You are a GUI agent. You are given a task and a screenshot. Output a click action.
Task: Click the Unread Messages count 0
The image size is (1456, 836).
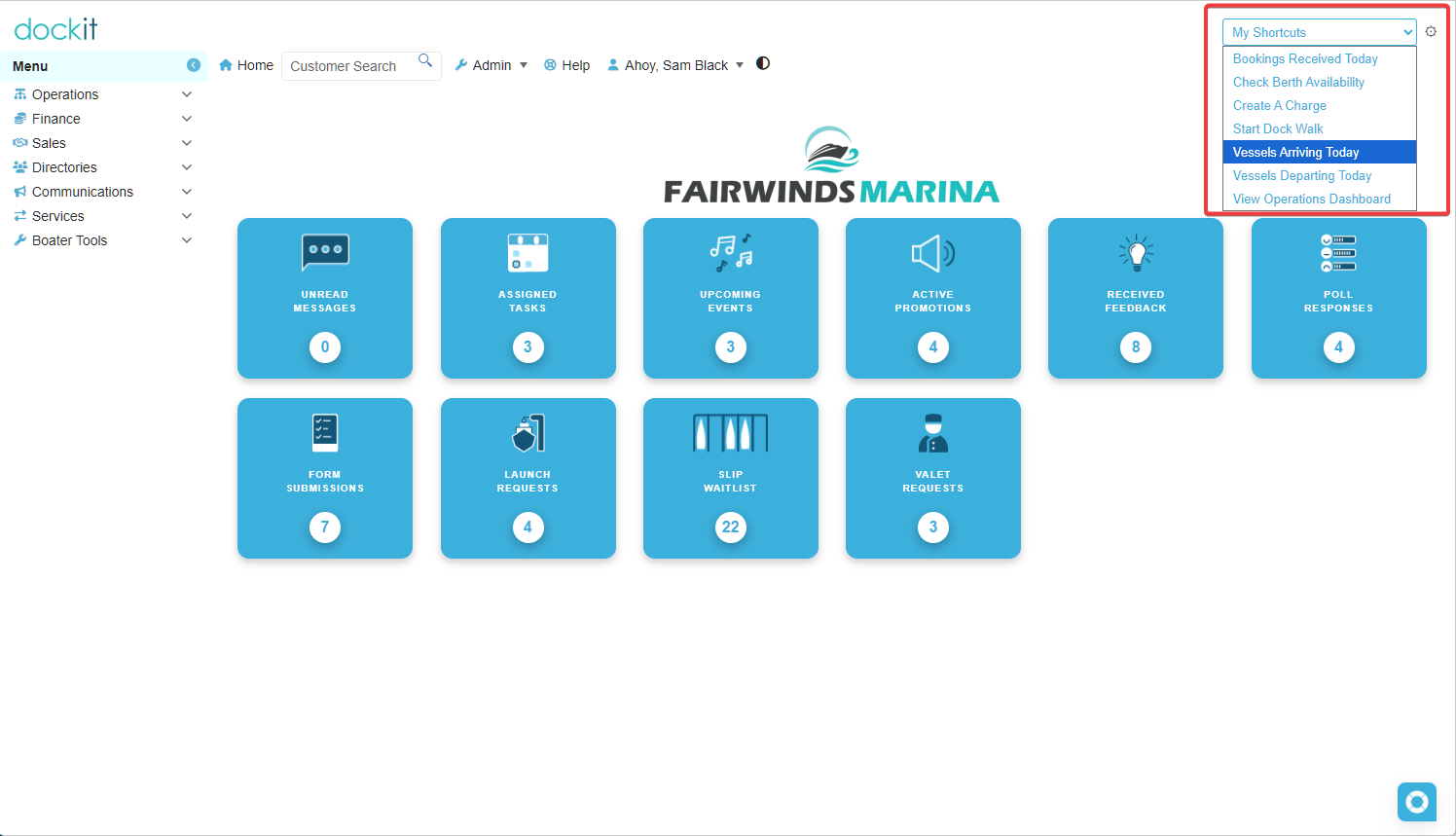325,347
